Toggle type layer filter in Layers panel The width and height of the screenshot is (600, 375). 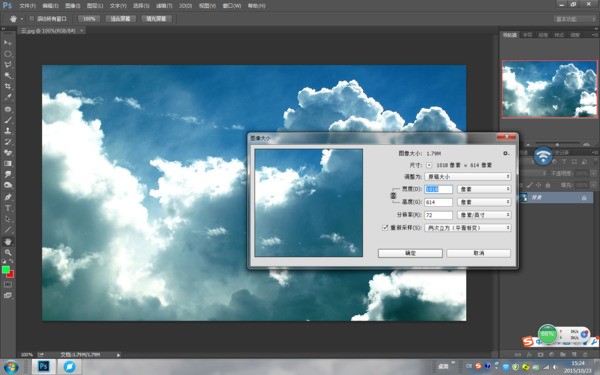pyautogui.click(x=564, y=162)
